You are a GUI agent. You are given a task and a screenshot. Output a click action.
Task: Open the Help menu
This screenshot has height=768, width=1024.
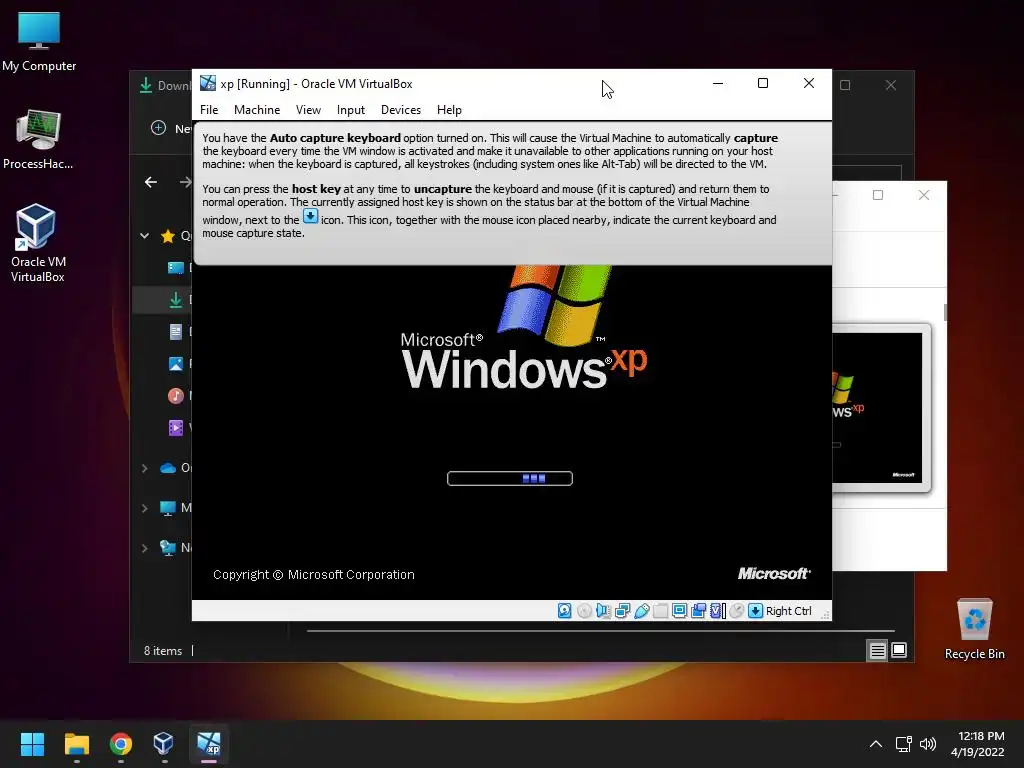[449, 110]
